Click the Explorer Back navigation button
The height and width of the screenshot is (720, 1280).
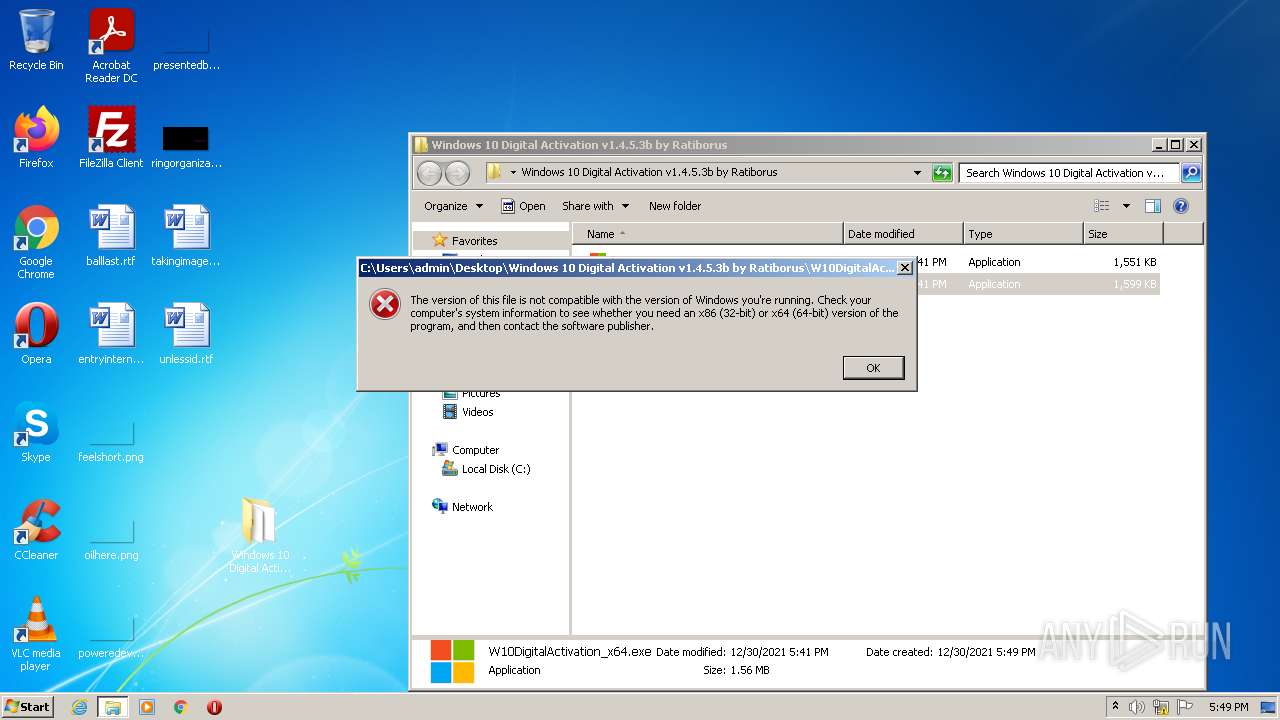pos(429,173)
